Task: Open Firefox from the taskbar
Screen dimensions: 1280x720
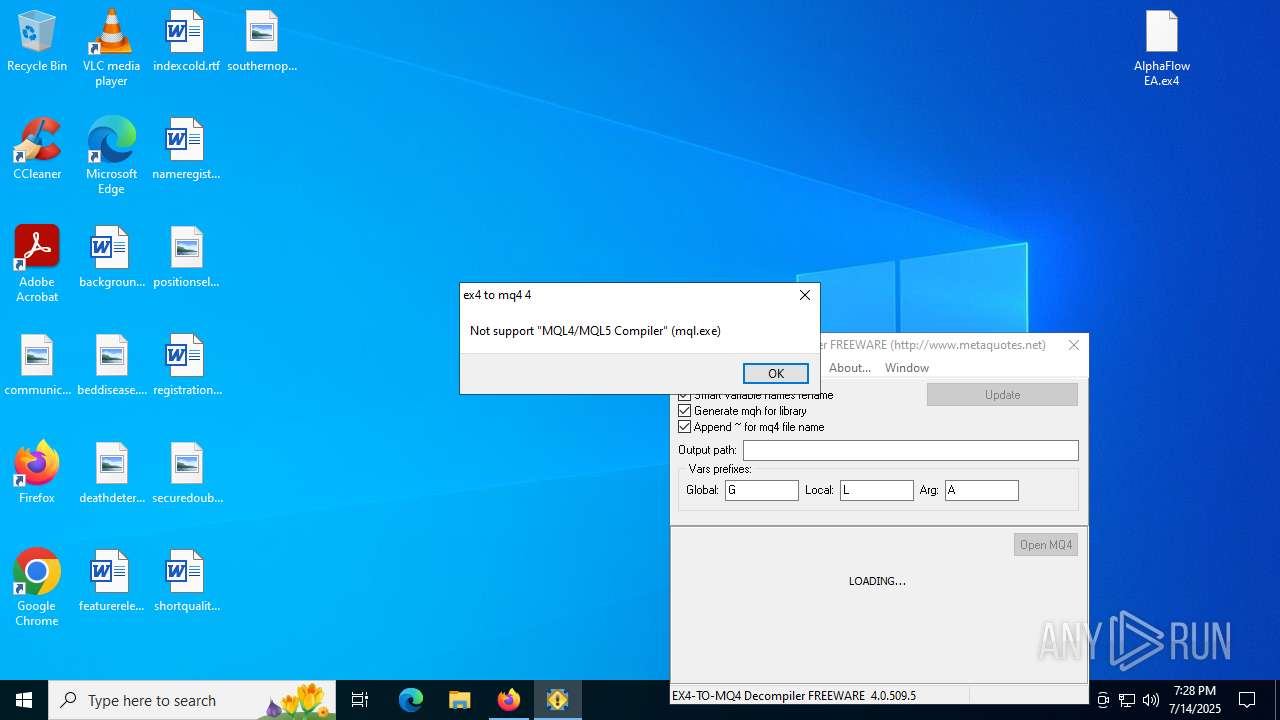Action: coord(508,700)
